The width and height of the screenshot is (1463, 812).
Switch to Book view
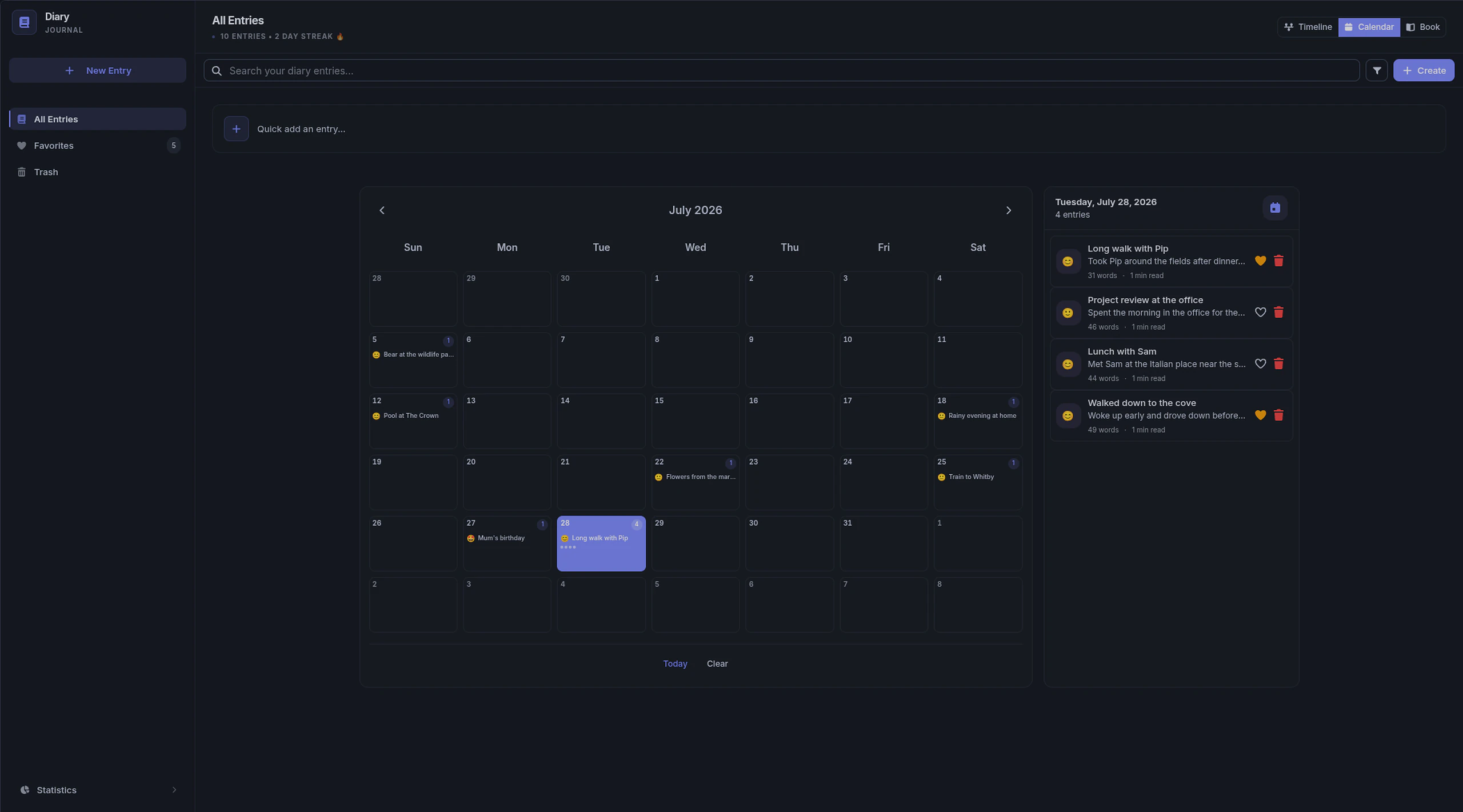point(1423,27)
